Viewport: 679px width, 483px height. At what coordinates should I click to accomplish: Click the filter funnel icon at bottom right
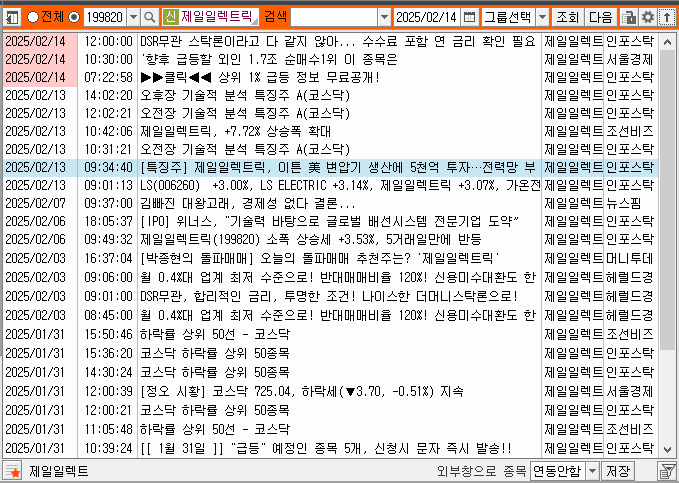(666, 471)
